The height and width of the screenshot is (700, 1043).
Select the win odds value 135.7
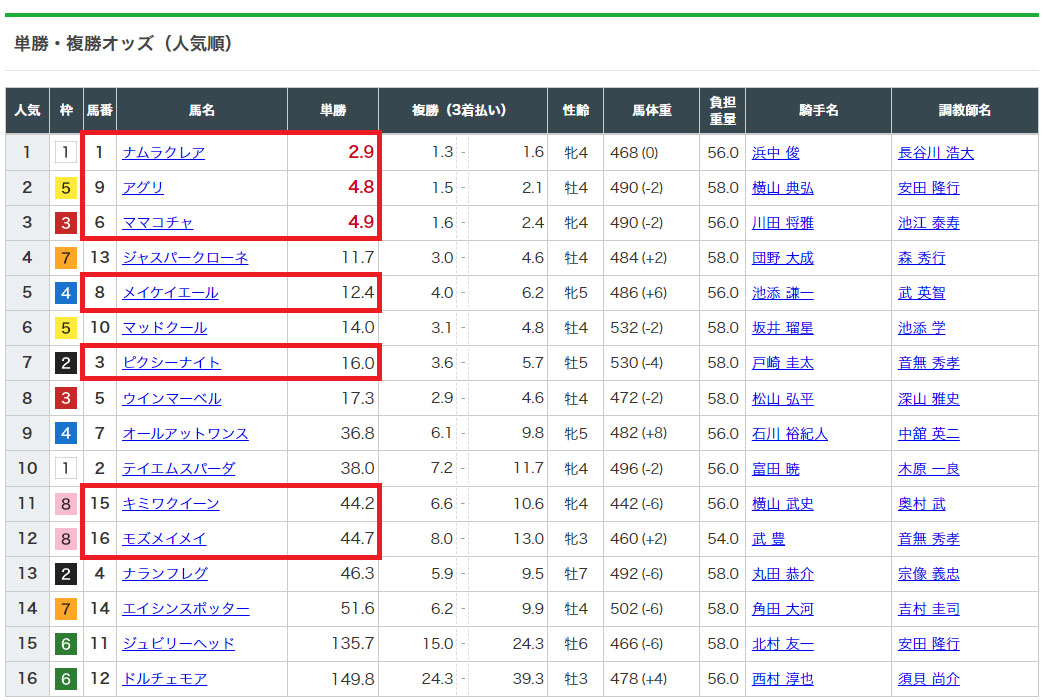353,643
